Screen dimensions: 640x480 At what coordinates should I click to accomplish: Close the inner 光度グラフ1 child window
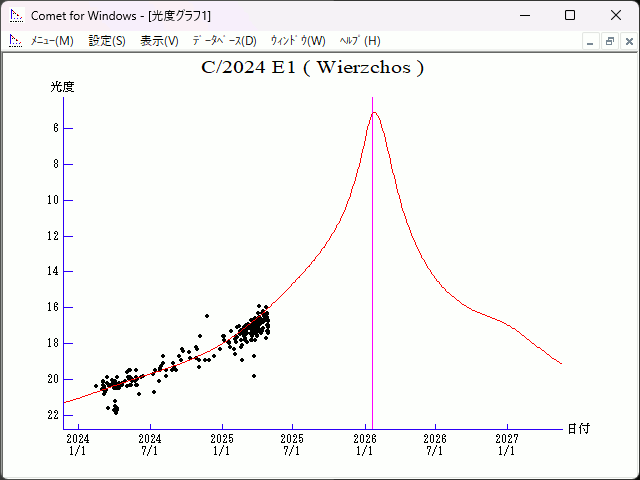tap(627, 41)
